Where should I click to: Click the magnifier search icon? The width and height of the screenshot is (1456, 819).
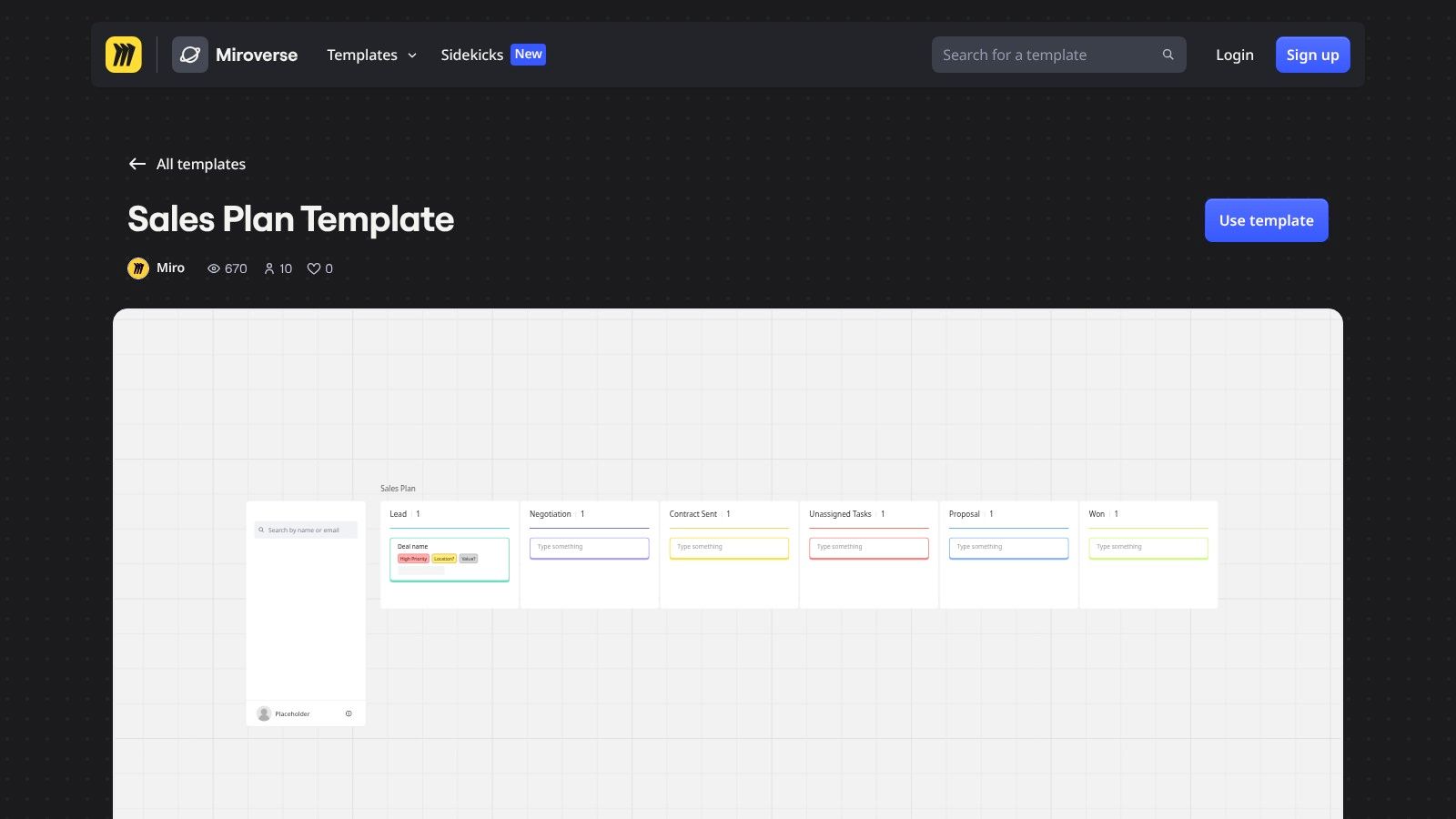(1168, 55)
